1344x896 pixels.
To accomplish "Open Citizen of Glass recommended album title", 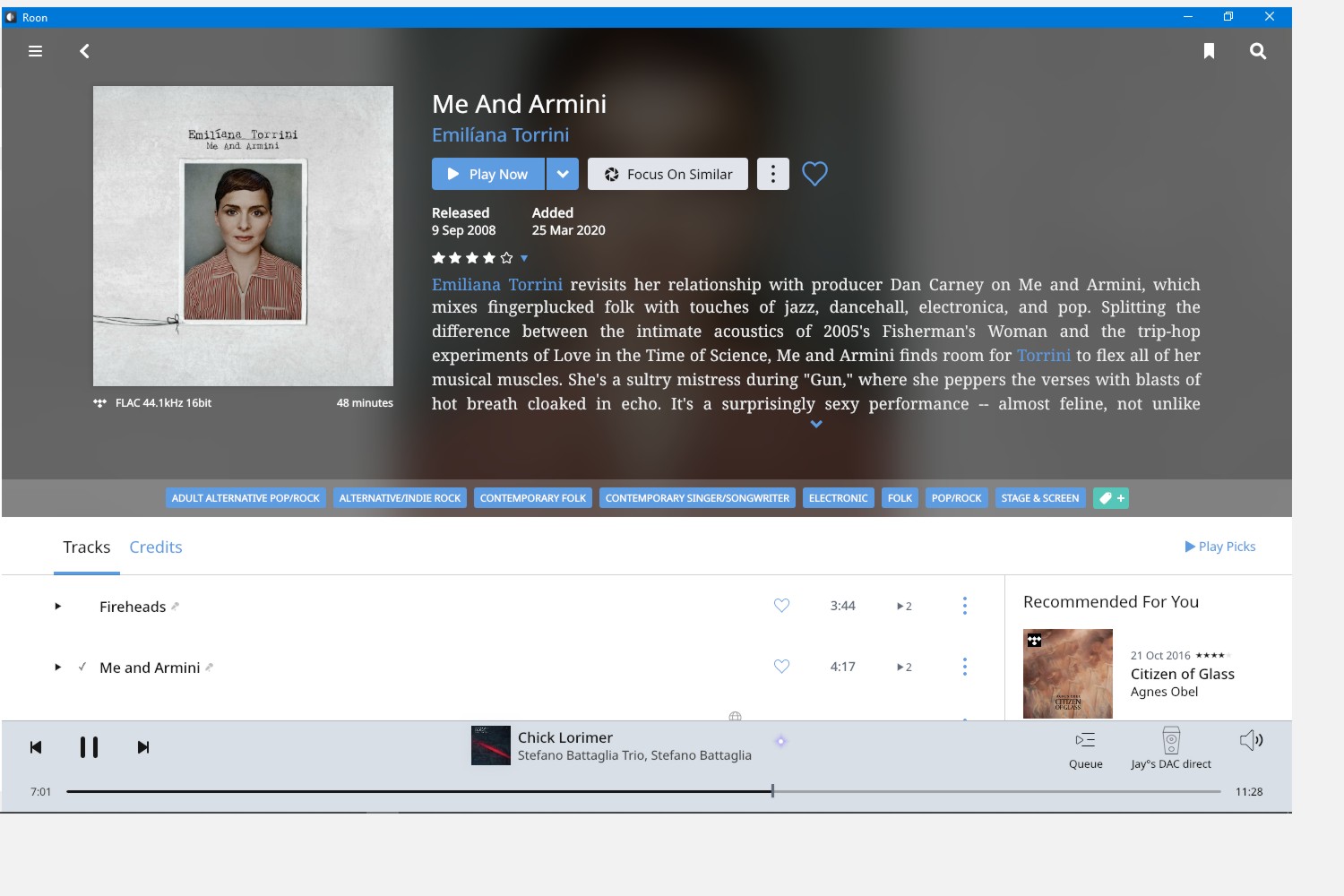I will click(1183, 674).
